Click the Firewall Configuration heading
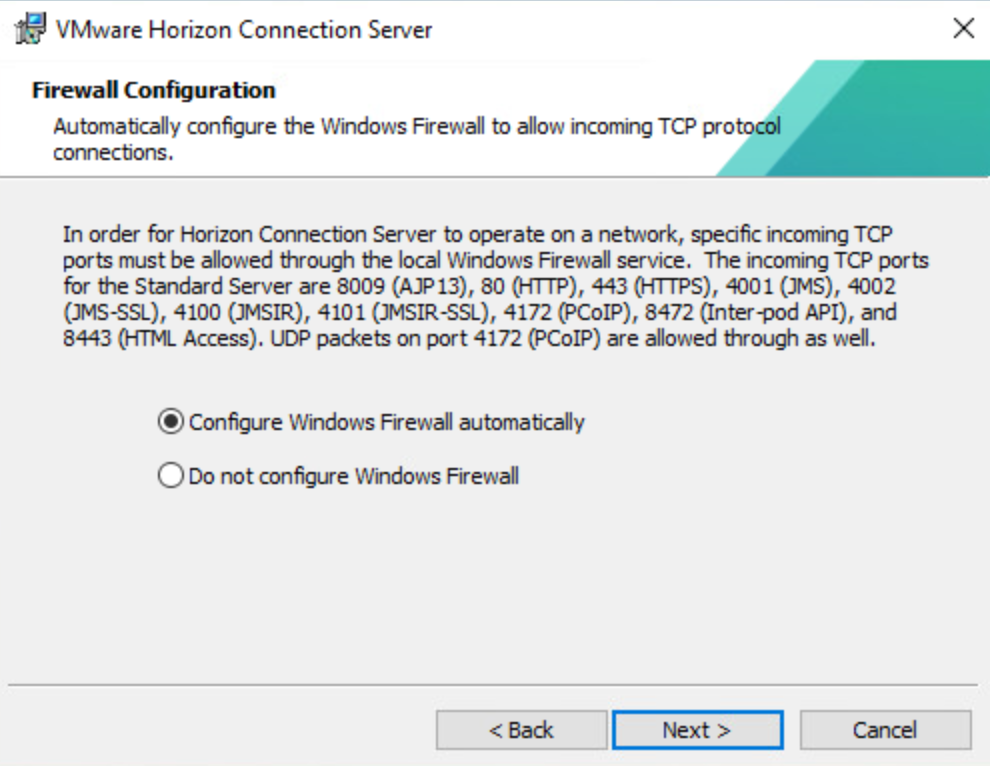The height and width of the screenshot is (766, 990). [x=154, y=91]
